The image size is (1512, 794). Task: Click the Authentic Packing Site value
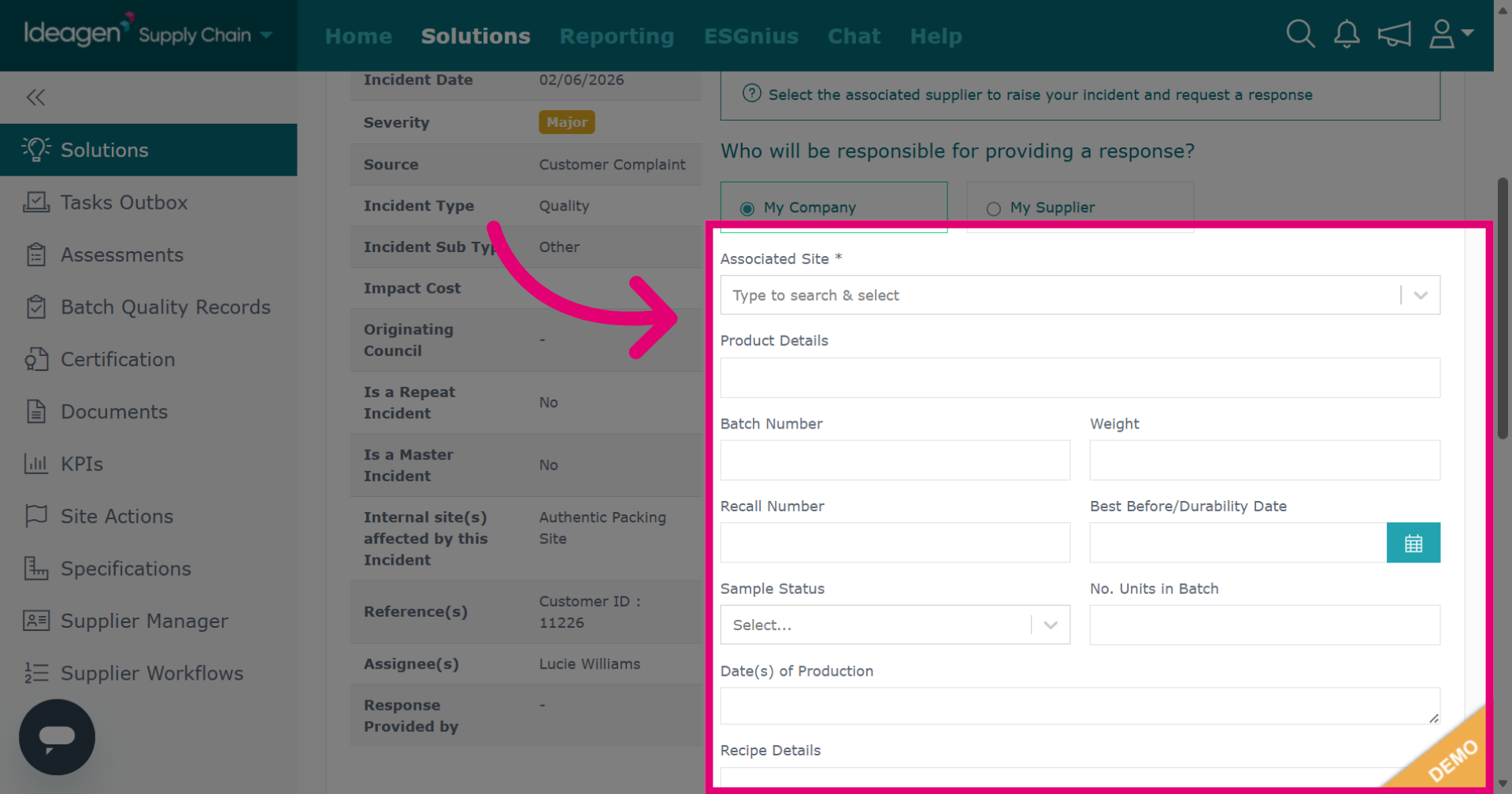[602, 528]
